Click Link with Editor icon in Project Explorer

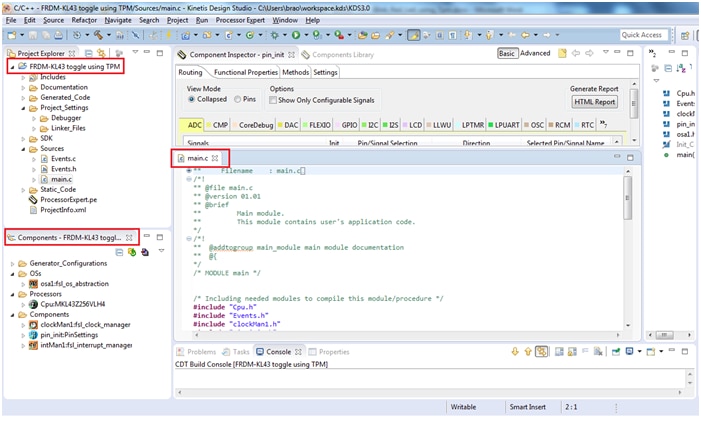tap(103, 53)
